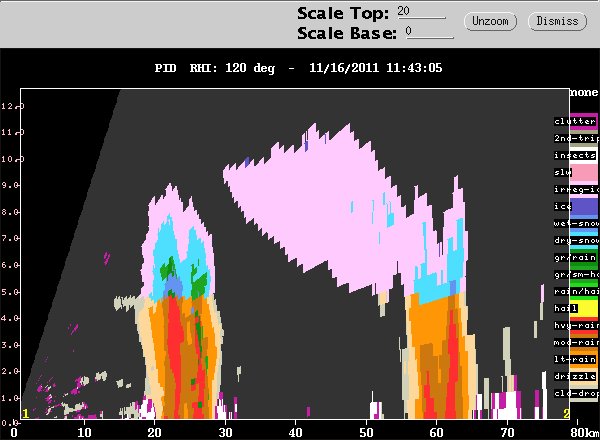Click the 9.0 height axis label

pos(11,185)
